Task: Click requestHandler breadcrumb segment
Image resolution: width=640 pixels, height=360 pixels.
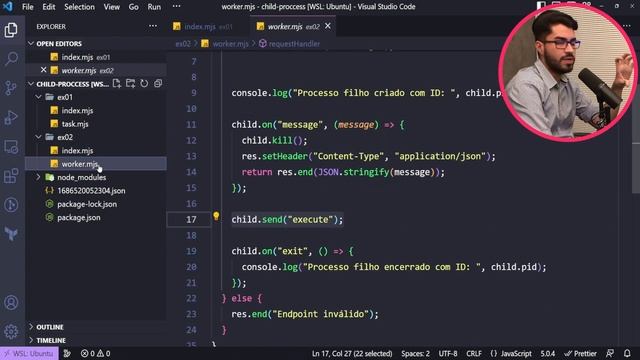Action: point(289,44)
